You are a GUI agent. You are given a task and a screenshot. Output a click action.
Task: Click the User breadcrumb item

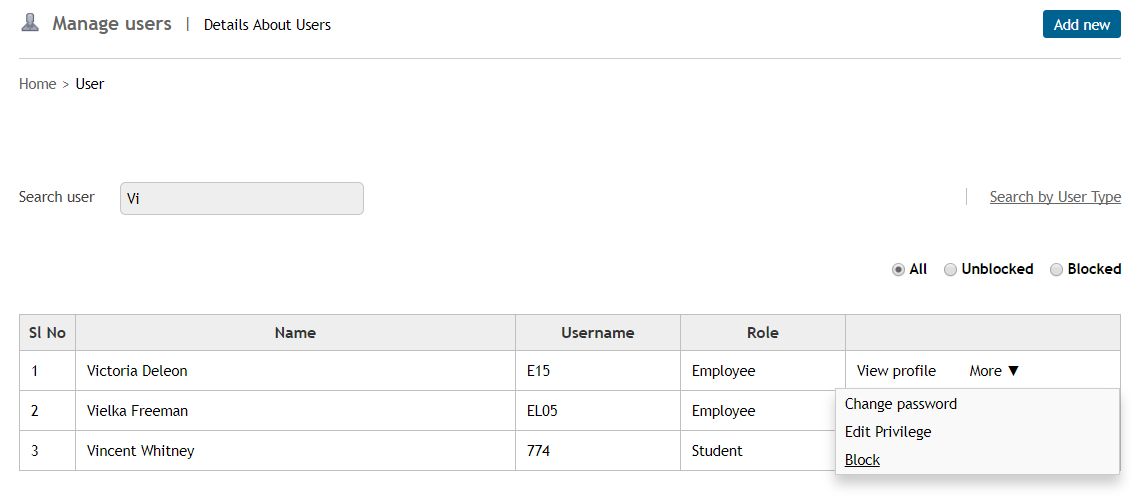pos(90,84)
